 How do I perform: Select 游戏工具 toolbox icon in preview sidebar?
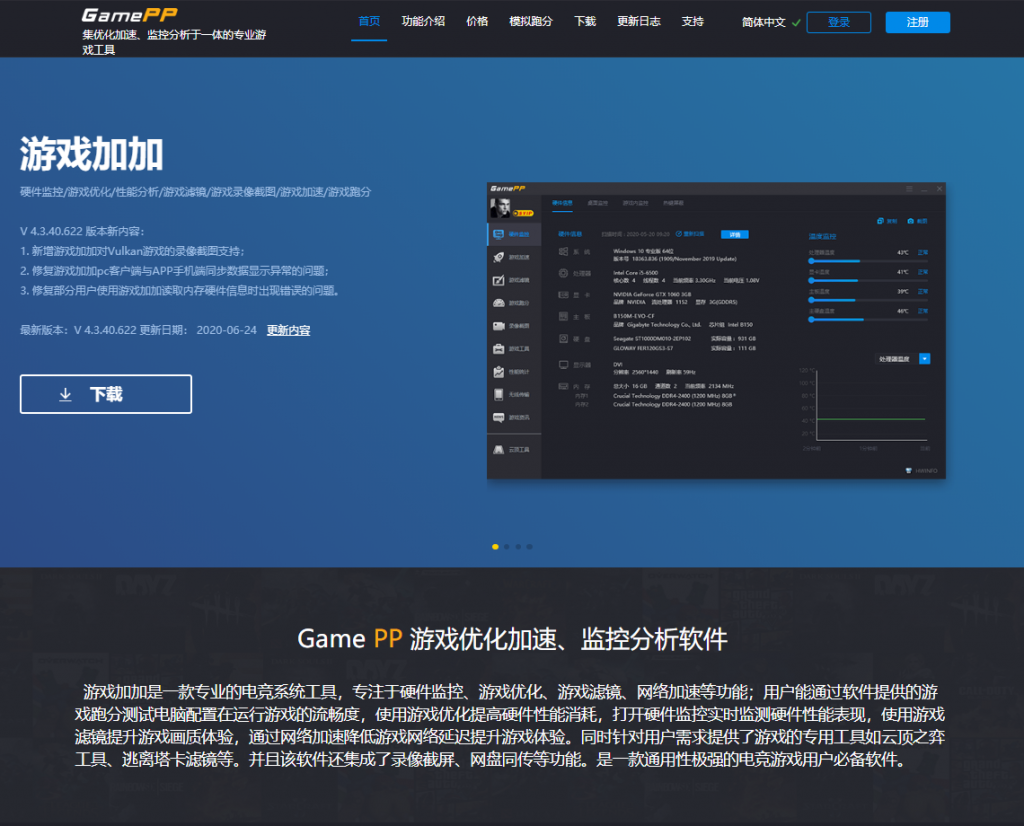point(499,349)
